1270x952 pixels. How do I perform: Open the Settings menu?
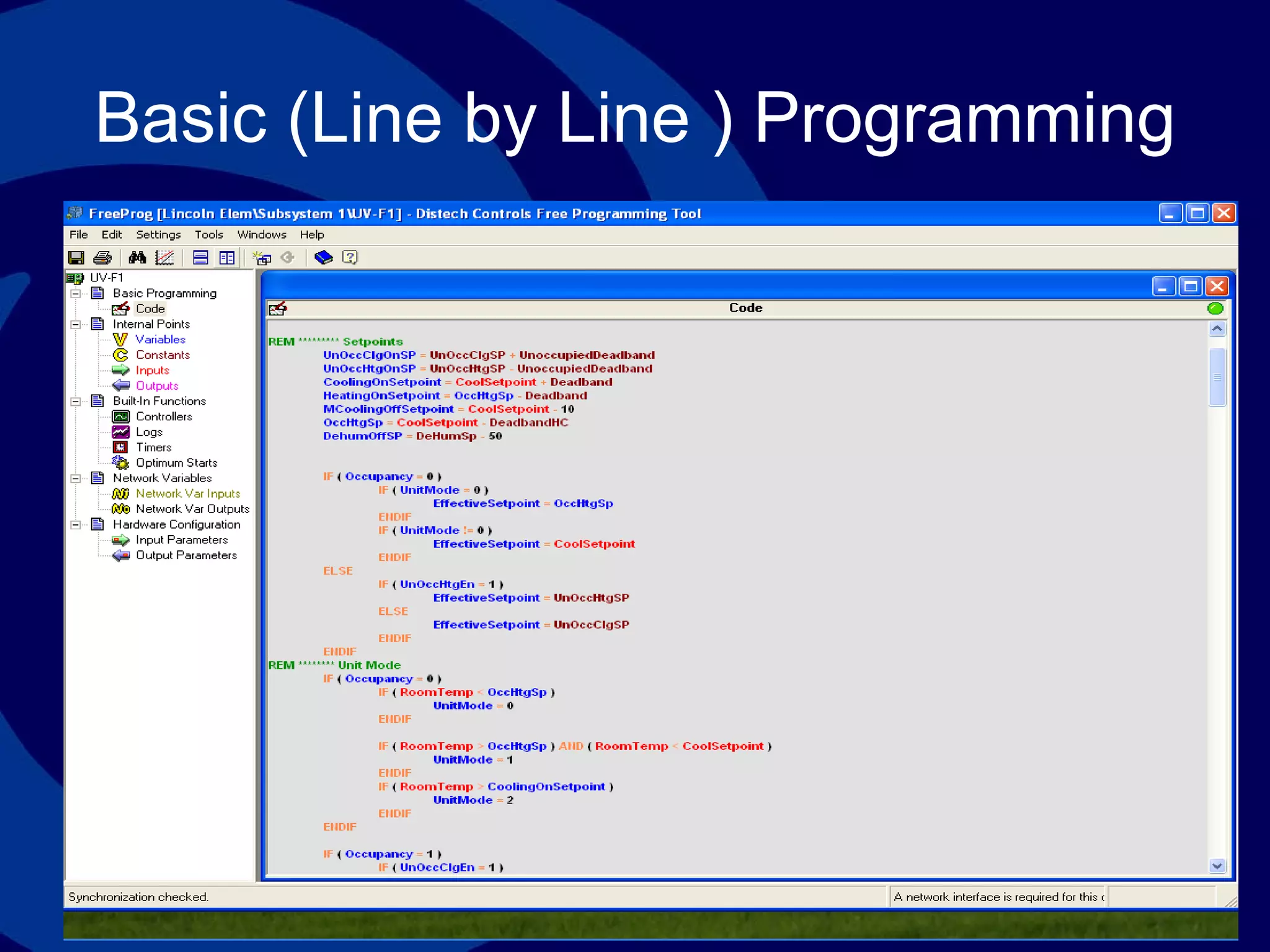pos(158,235)
